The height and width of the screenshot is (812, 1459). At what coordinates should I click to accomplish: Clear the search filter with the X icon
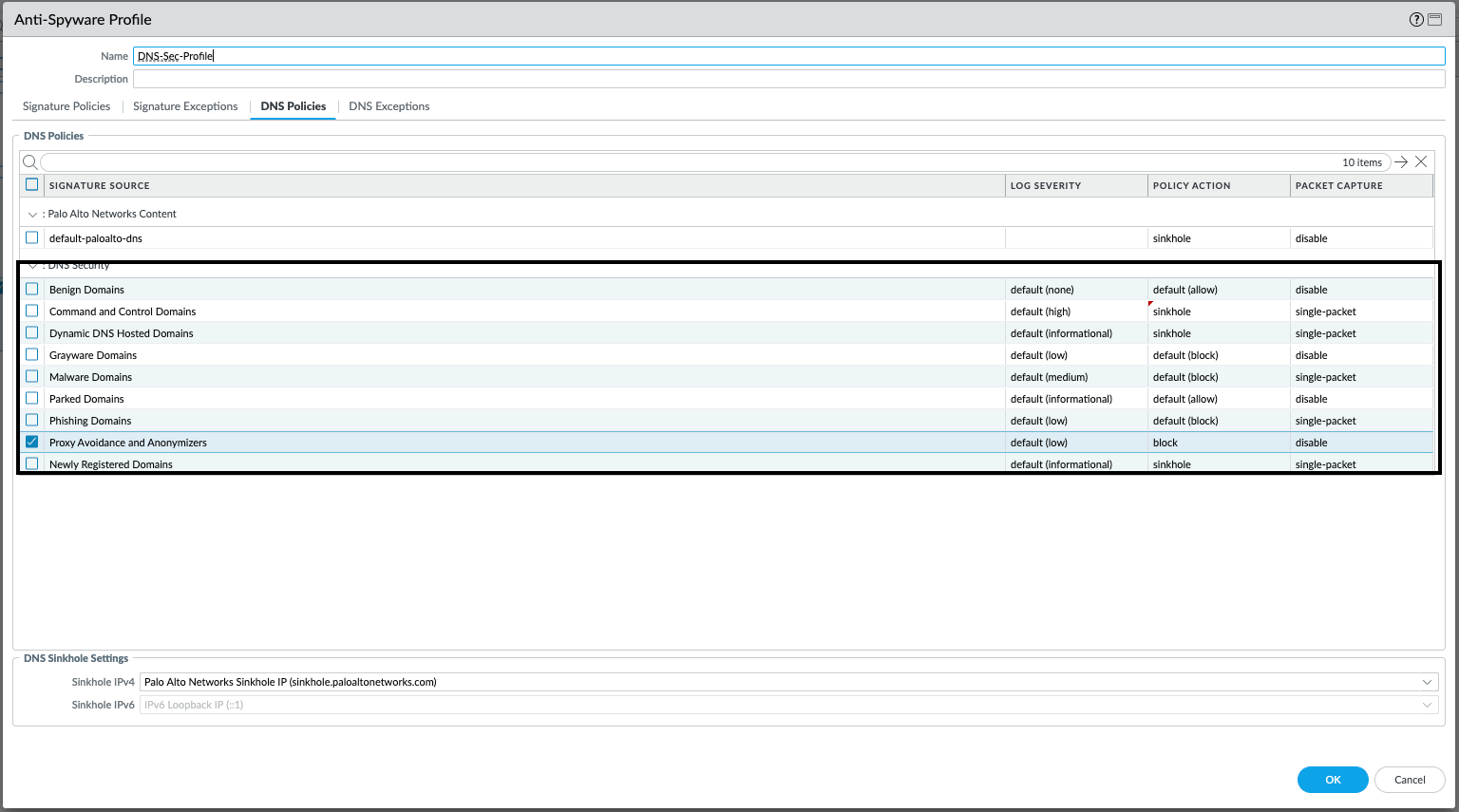1421,161
